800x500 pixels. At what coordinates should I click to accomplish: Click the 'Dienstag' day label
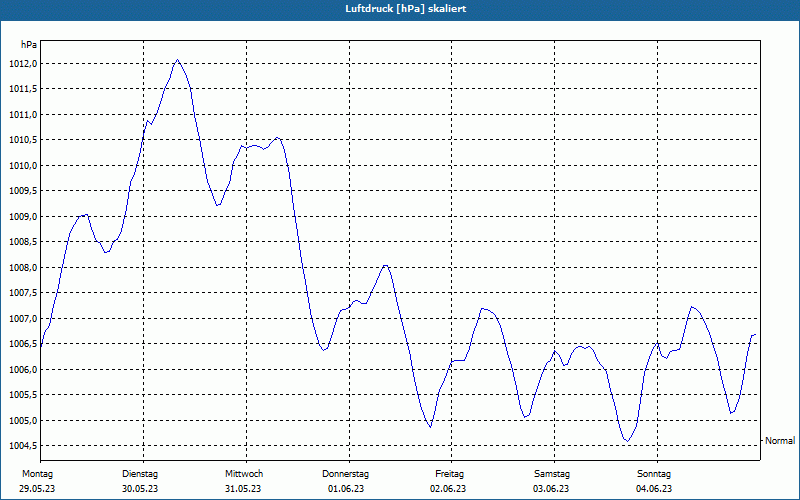coord(140,474)
